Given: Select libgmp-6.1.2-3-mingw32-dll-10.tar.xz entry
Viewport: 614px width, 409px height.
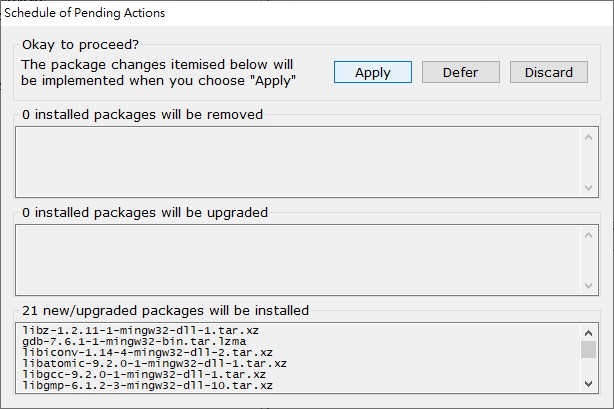Looking at the screenshot, I should coord(147,385).
